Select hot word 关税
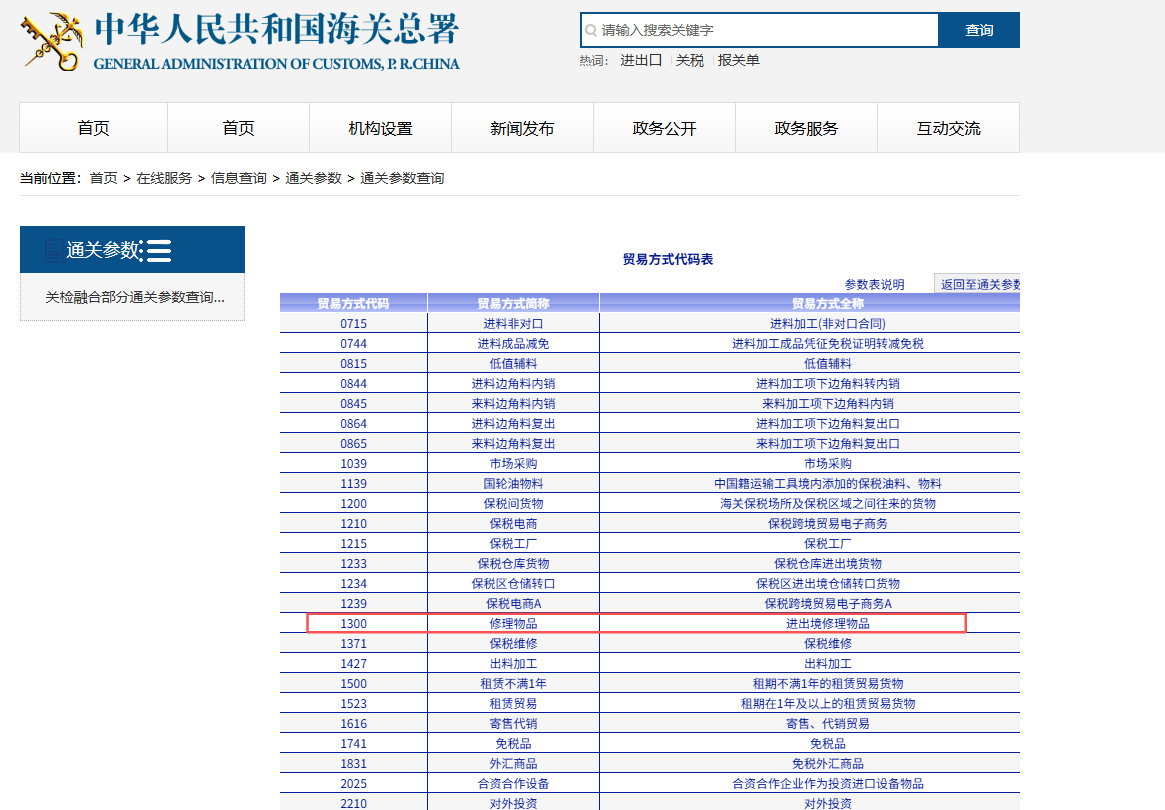This screenshot has width=1165, height=810. pyautogui.click(x=689, y=60)
